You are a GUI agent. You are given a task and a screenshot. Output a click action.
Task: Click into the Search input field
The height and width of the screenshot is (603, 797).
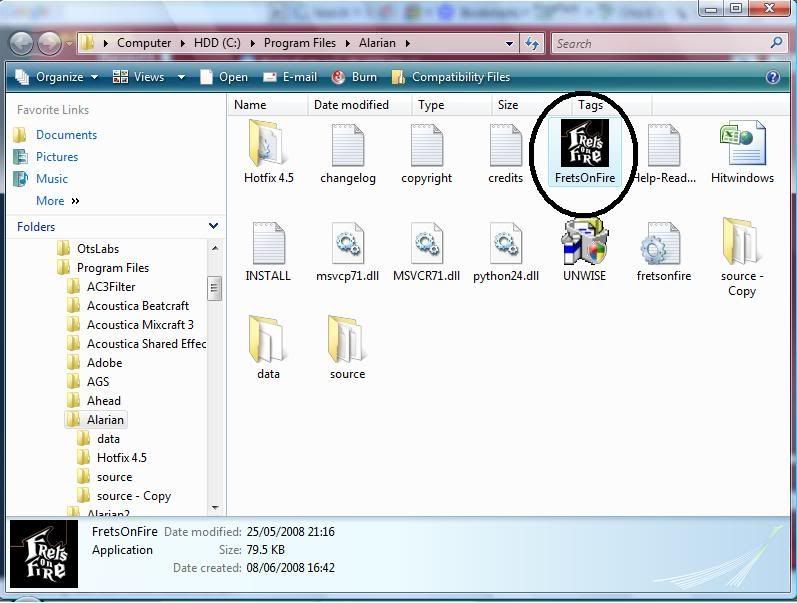[661, 43]
